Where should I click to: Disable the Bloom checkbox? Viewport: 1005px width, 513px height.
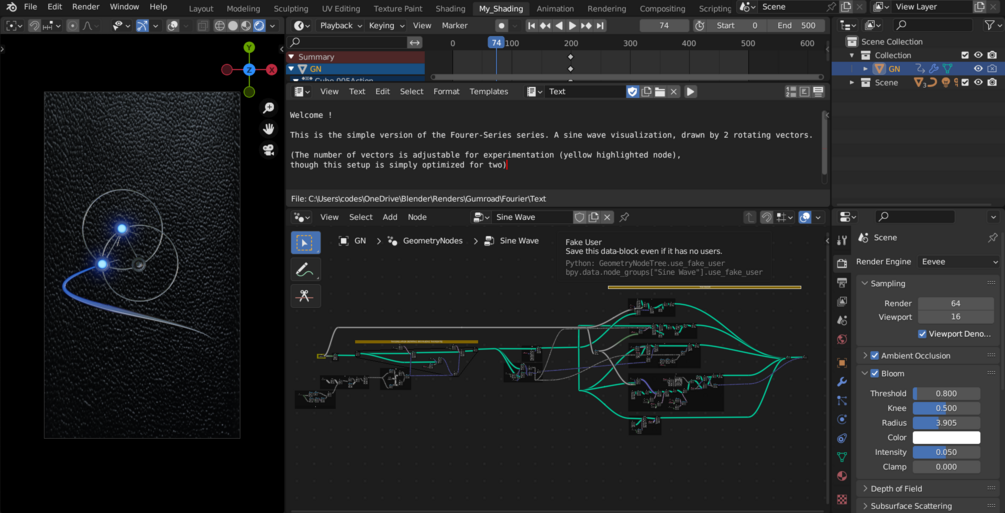coord(874,374)
